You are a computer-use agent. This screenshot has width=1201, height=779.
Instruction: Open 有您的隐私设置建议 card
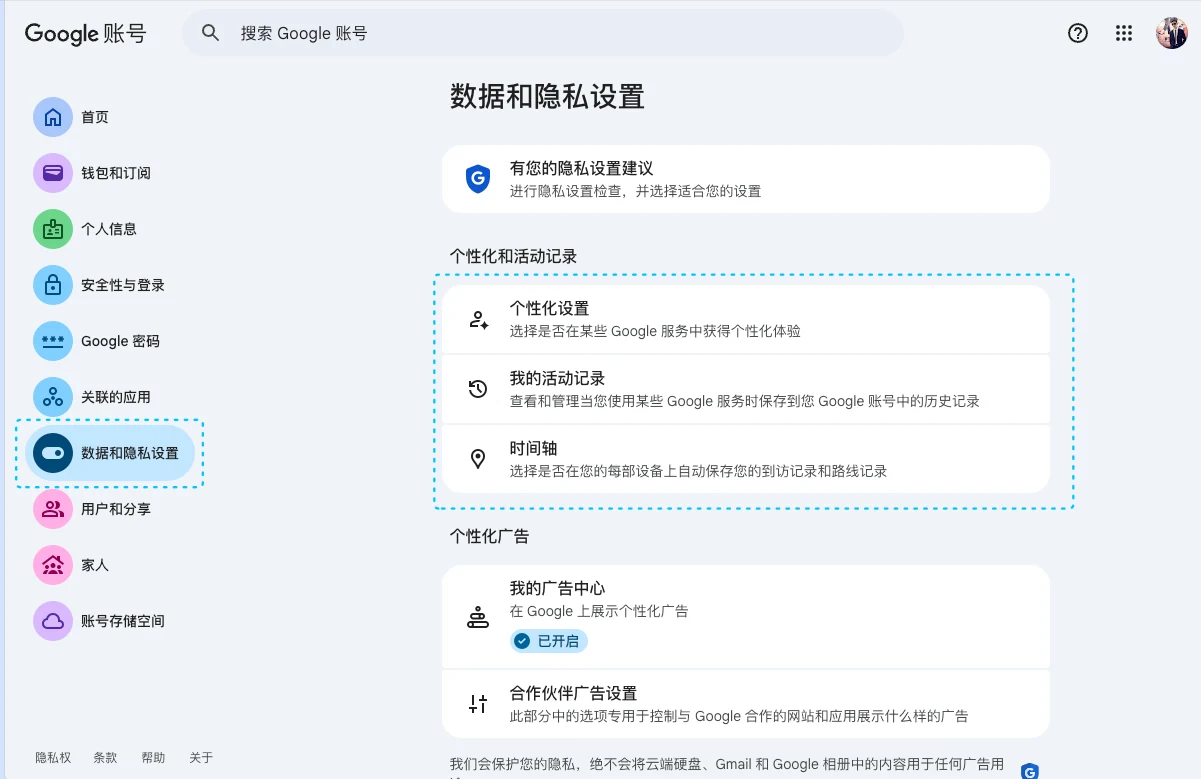746,179
